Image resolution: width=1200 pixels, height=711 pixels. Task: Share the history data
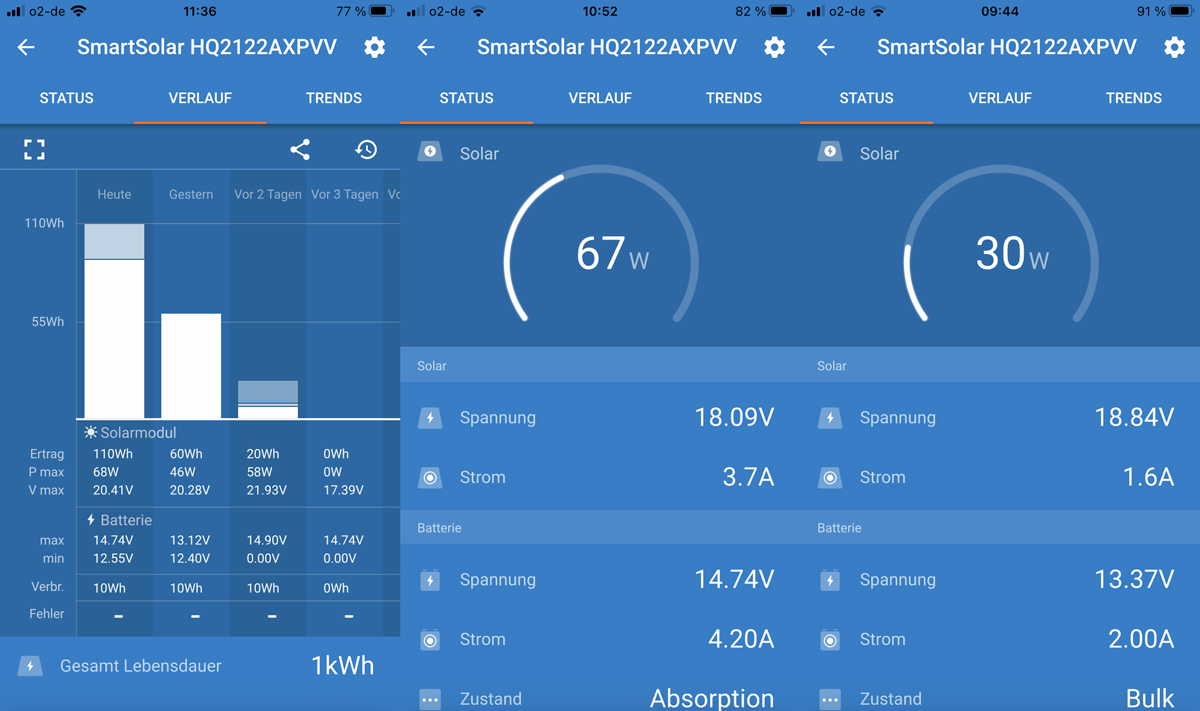[x=300, y=150]
